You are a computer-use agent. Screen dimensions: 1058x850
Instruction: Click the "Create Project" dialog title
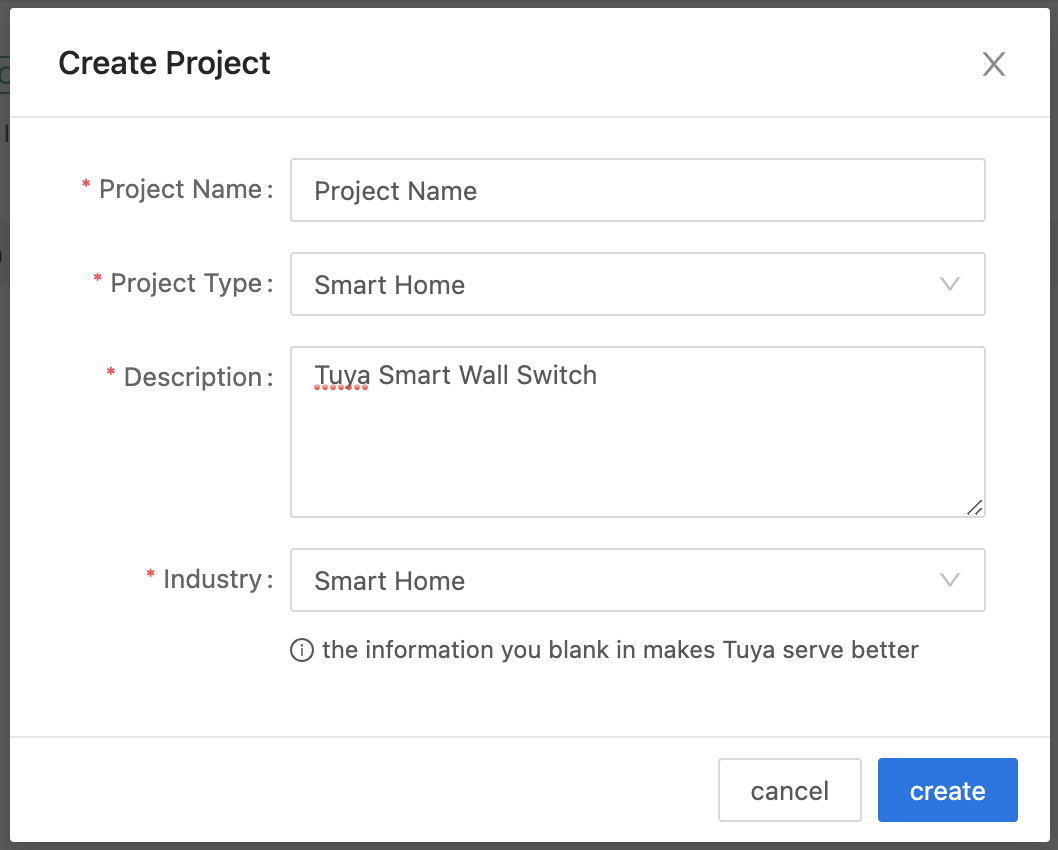[x=165, y=63]
